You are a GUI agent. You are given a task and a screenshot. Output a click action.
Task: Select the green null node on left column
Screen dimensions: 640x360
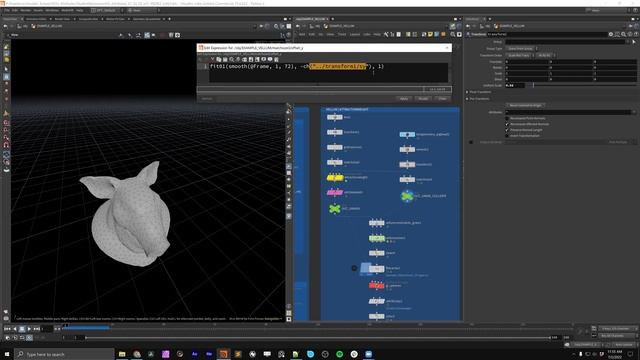click(x=335, y=209)
